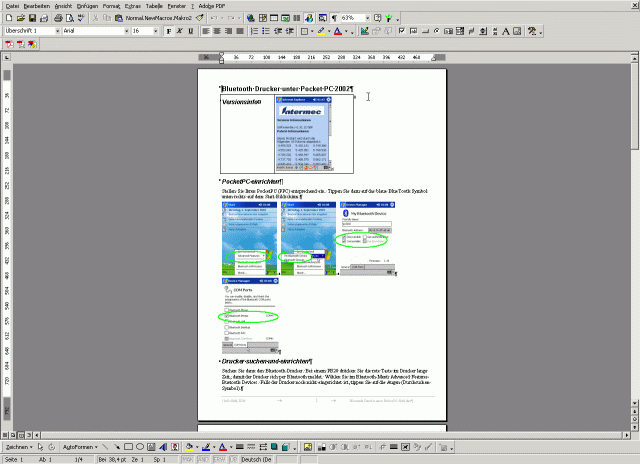Open the Tabelle menu

coord(154,6)
